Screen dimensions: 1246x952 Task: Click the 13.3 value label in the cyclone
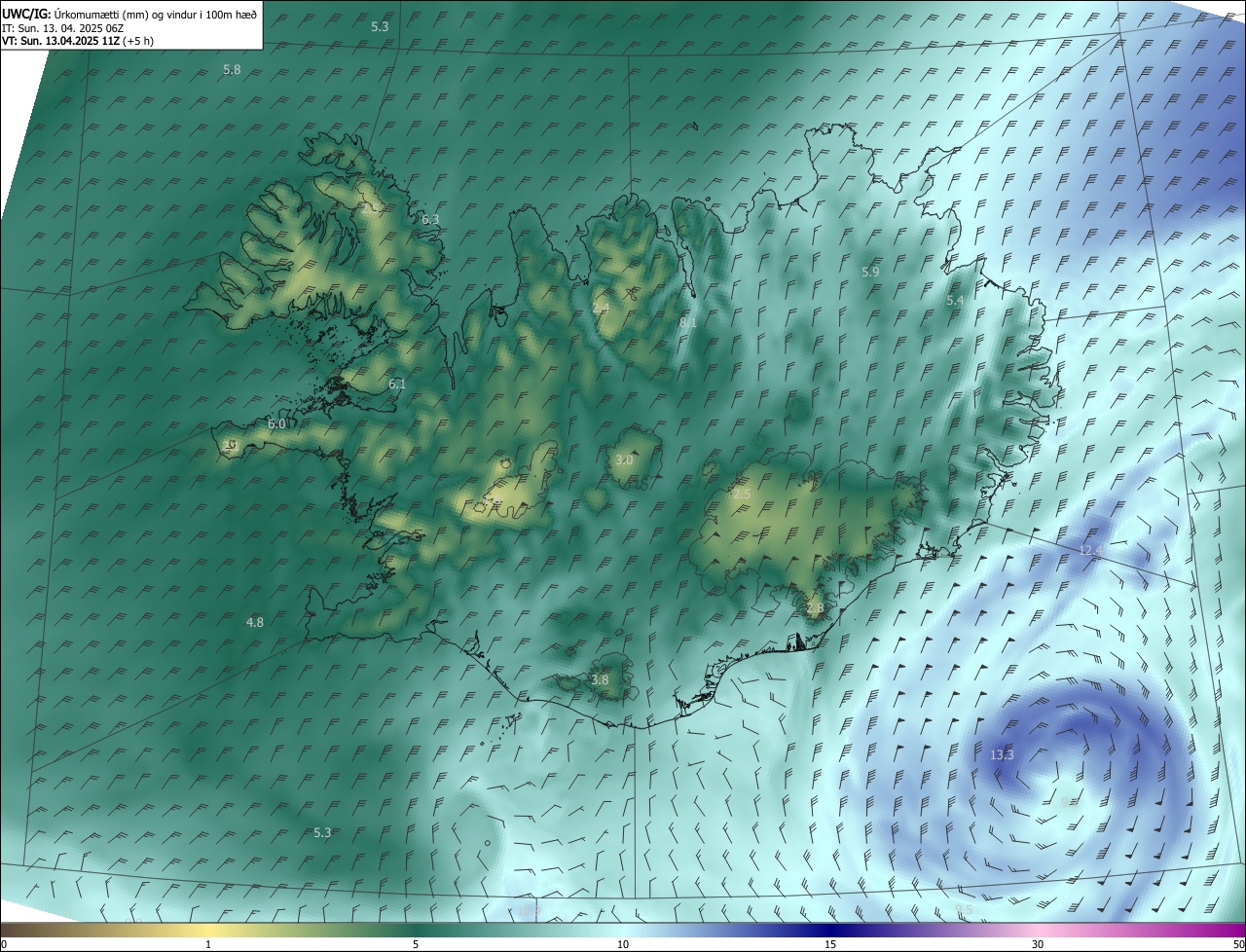pos(1002,755)
